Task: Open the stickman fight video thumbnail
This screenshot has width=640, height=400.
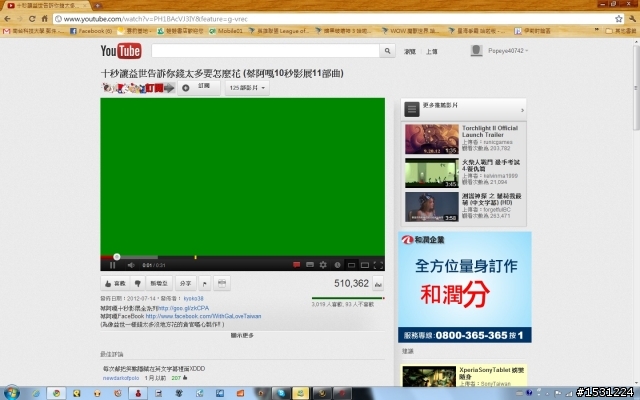Action: click(431, 173)
